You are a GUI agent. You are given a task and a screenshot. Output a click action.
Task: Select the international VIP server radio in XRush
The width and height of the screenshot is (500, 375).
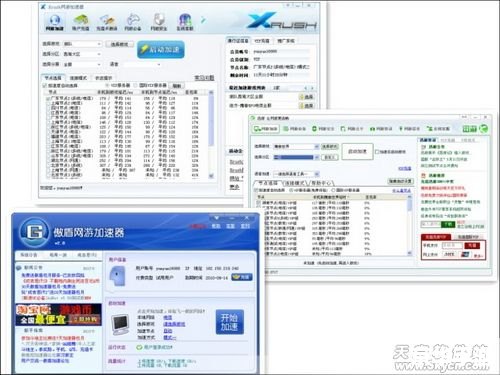pos(135,85)
